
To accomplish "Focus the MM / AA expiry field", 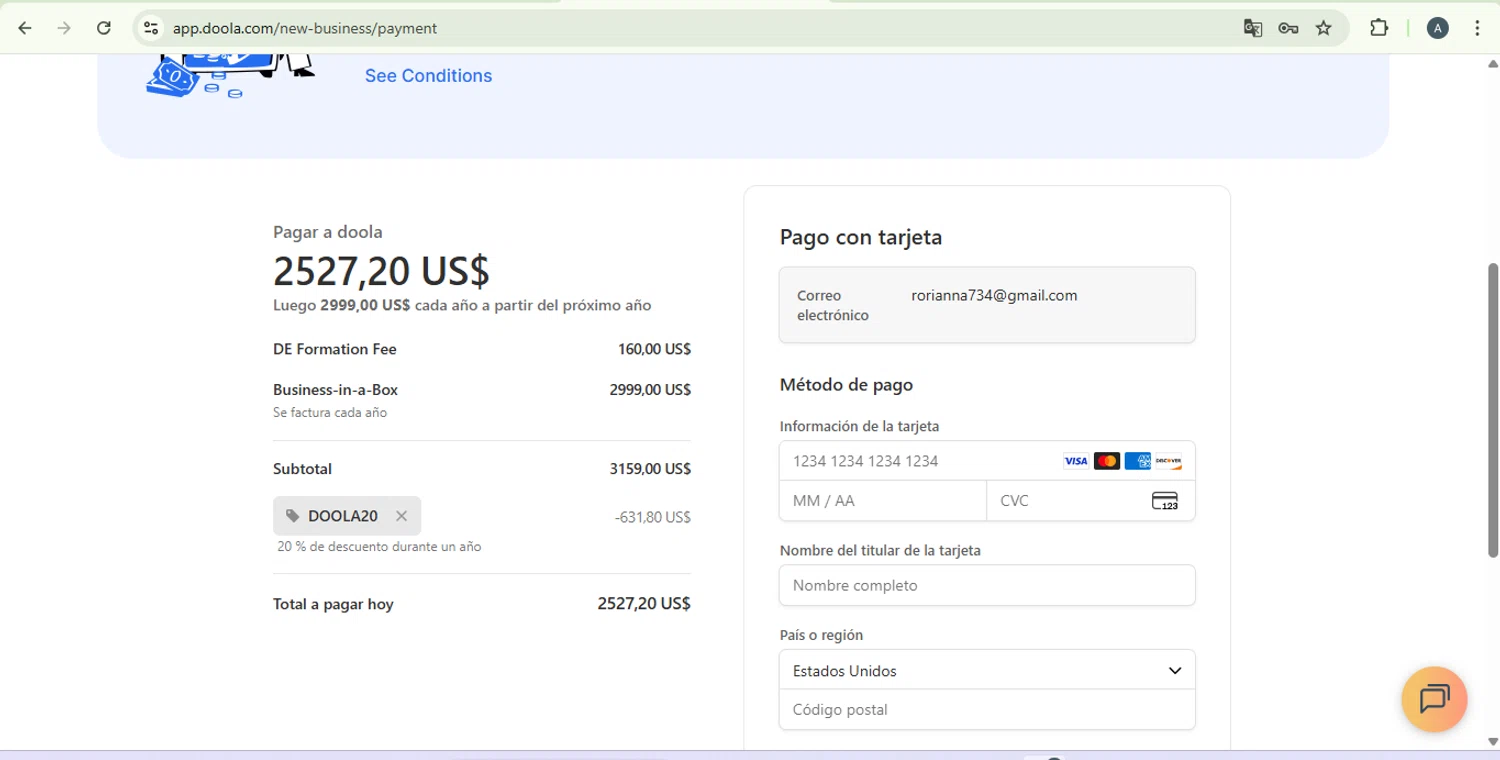I will pyautogui.click(x=883, y=501).
